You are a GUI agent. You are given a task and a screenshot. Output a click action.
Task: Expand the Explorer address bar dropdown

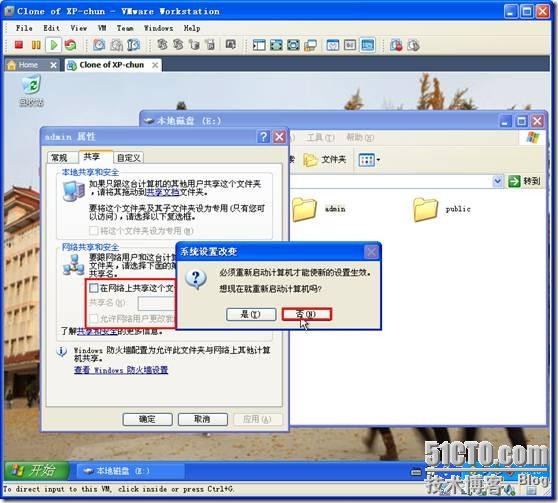tap(498, 181)
